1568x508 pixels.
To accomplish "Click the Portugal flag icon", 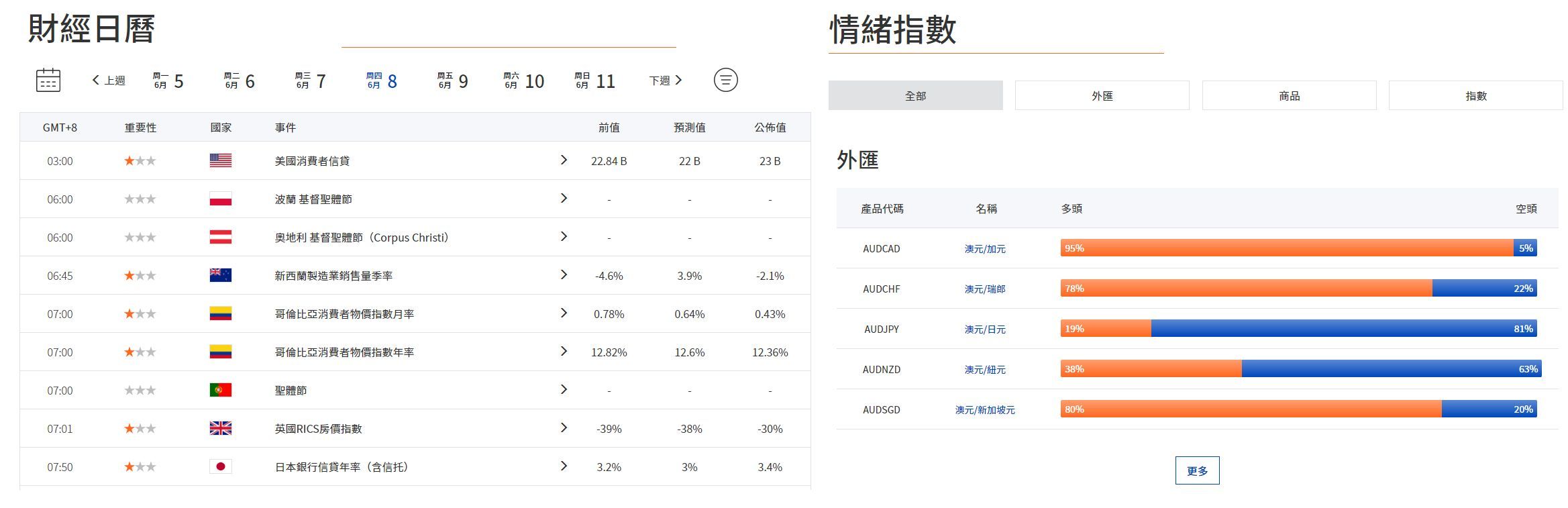I will tap(220, 390).
